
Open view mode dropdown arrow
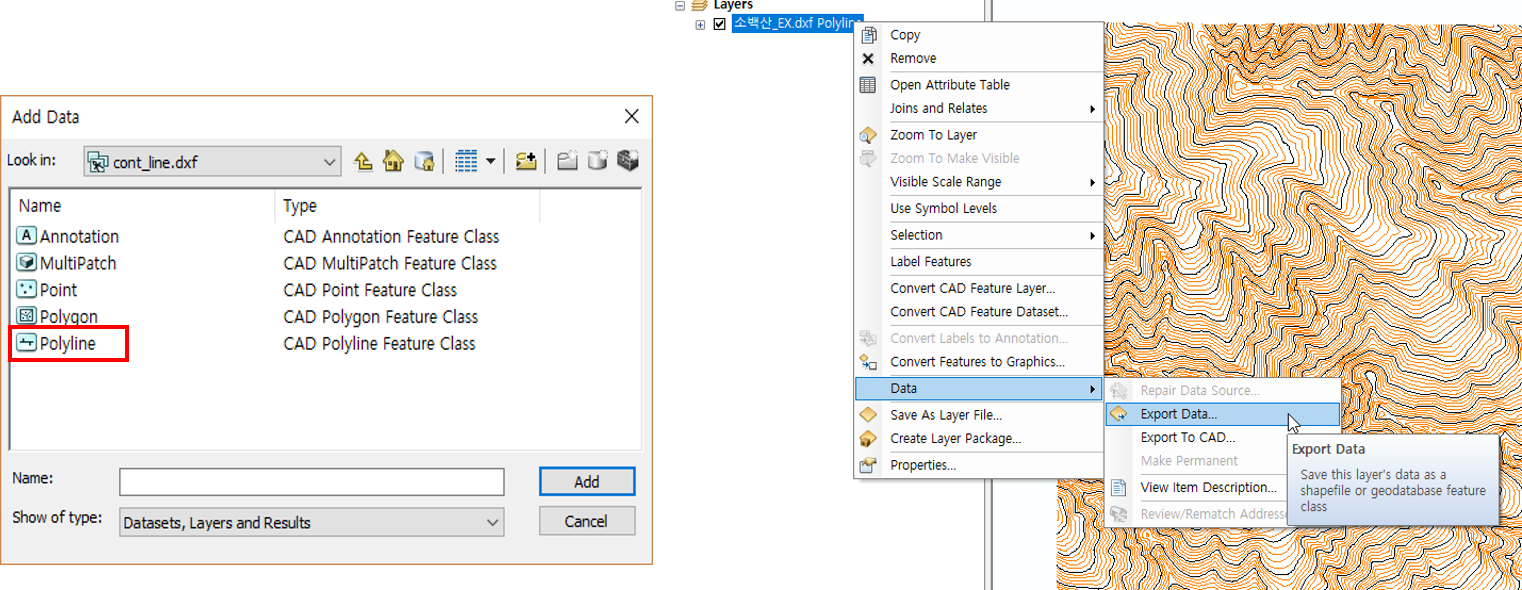pyautogui.click(x=490, y=160)
